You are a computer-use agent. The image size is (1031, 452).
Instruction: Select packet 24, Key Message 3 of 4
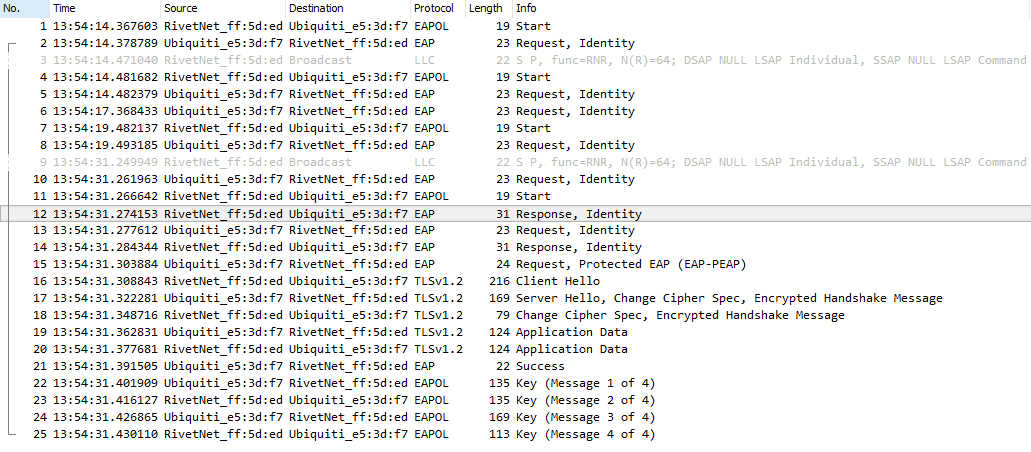(585, 417)
